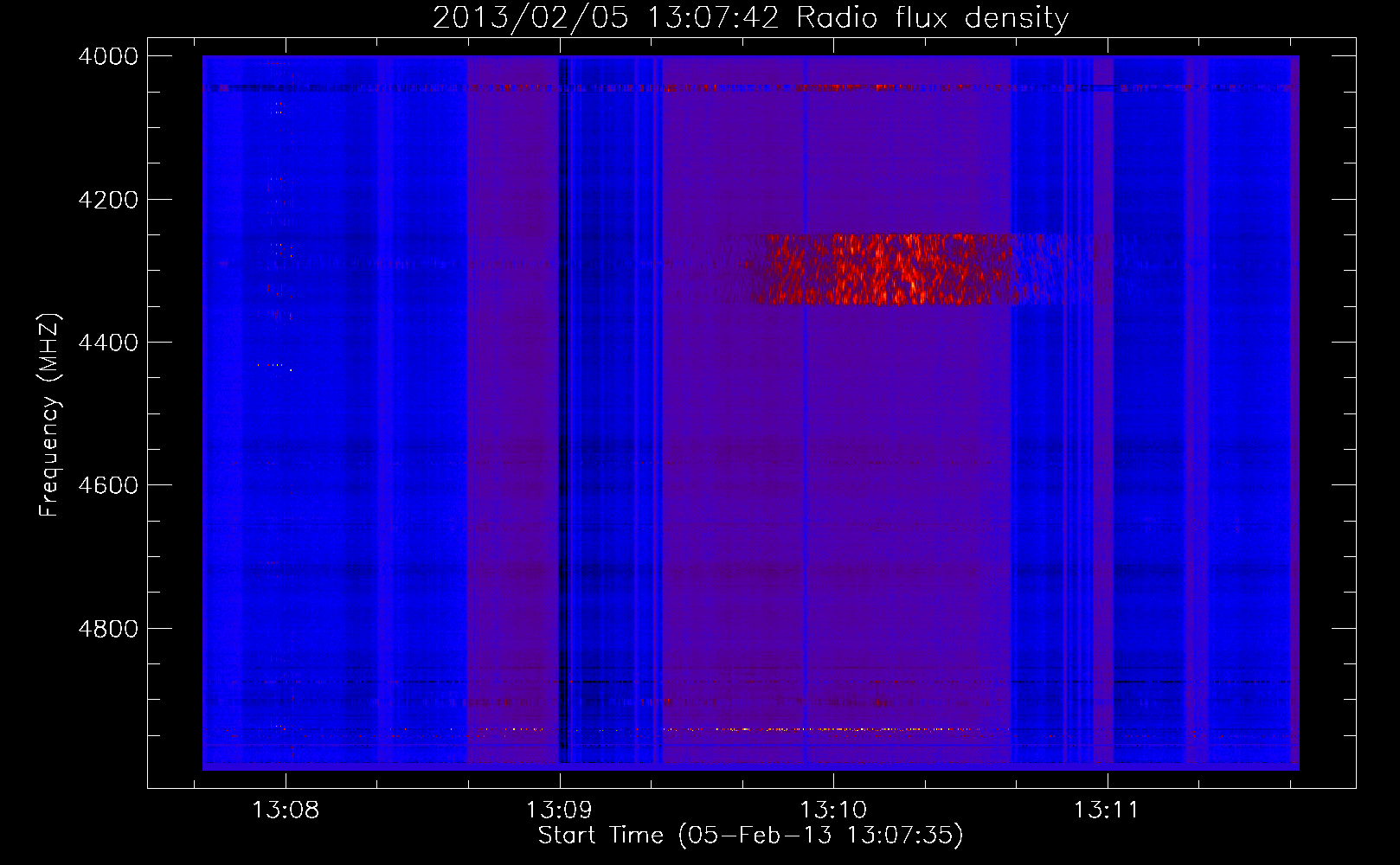Click the bright red burst in the spectrogram
Image resolution: width=1400 pixels, height=865 pixels.
[x=887, y=270]
